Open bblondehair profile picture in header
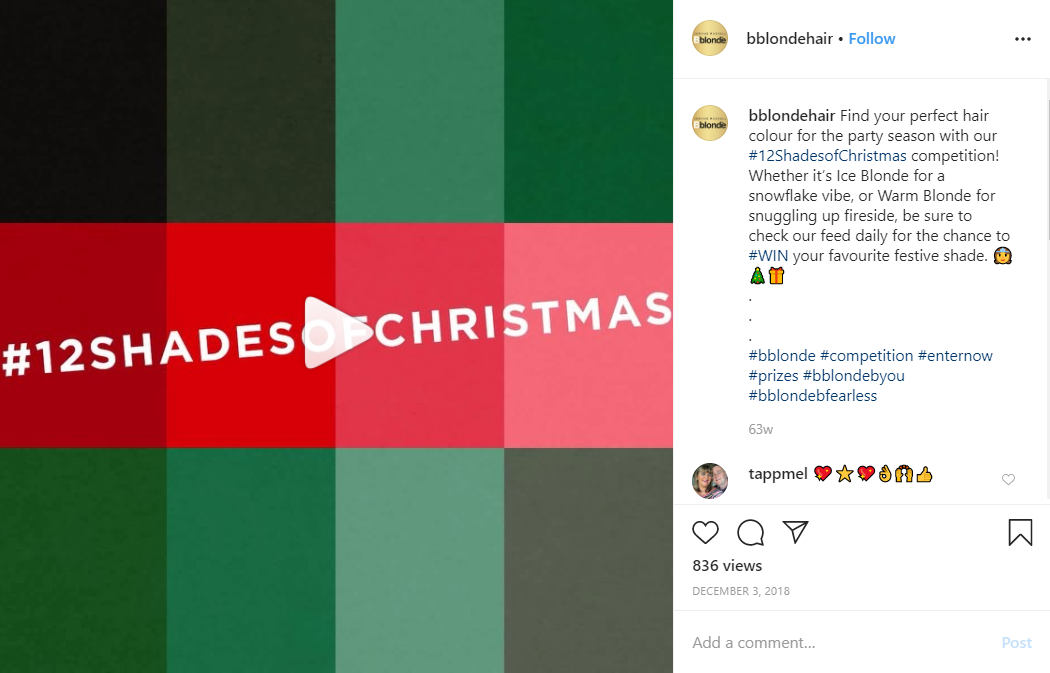The height and width of the screenshot is (673, 1050). pos(710,38)
